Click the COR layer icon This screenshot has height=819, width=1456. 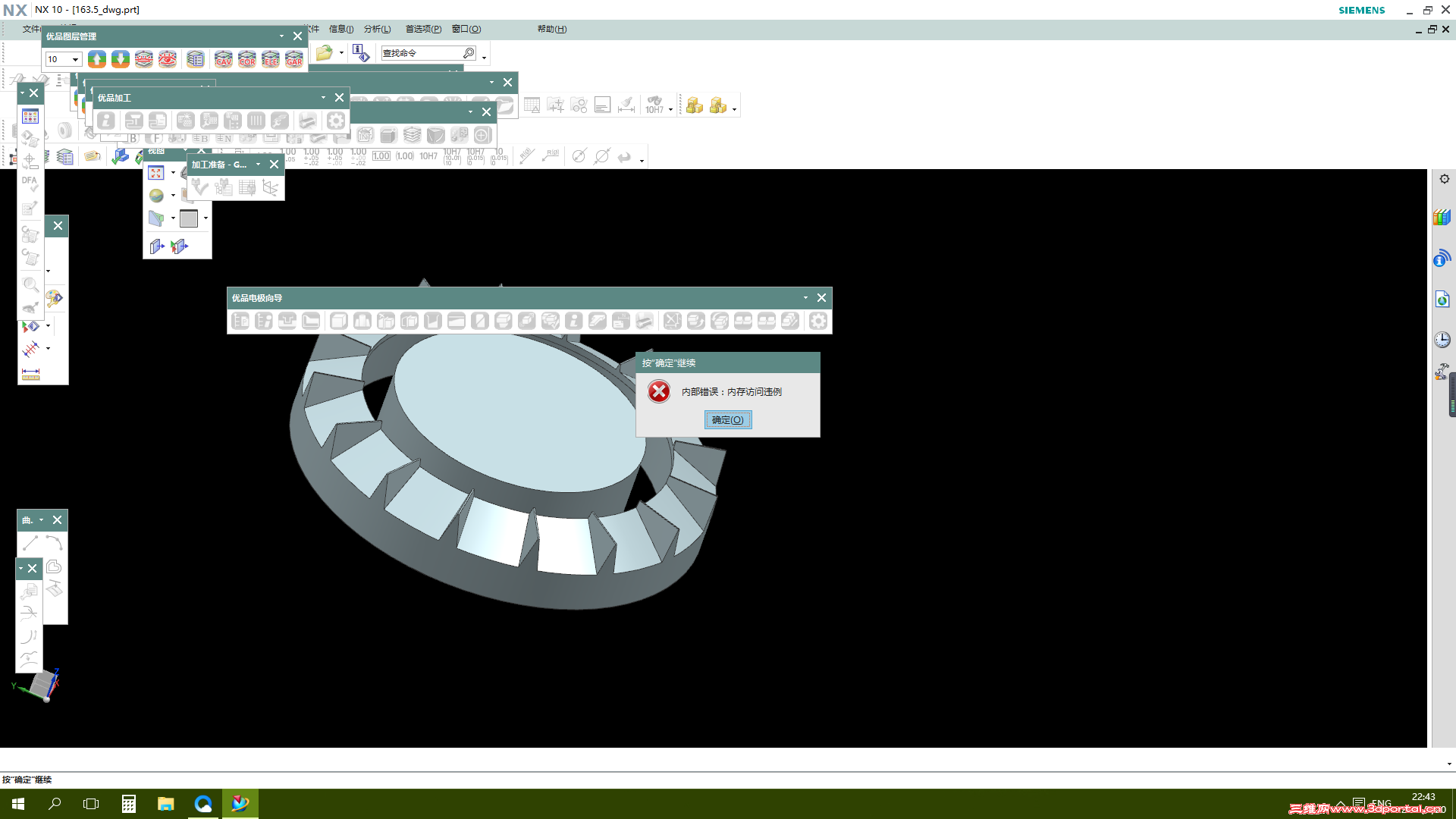click(247, 59)
